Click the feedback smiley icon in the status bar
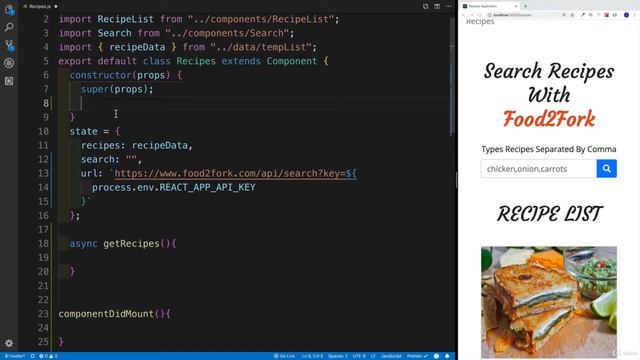Viewport: 640px width, 360px height. coord(436,356)
